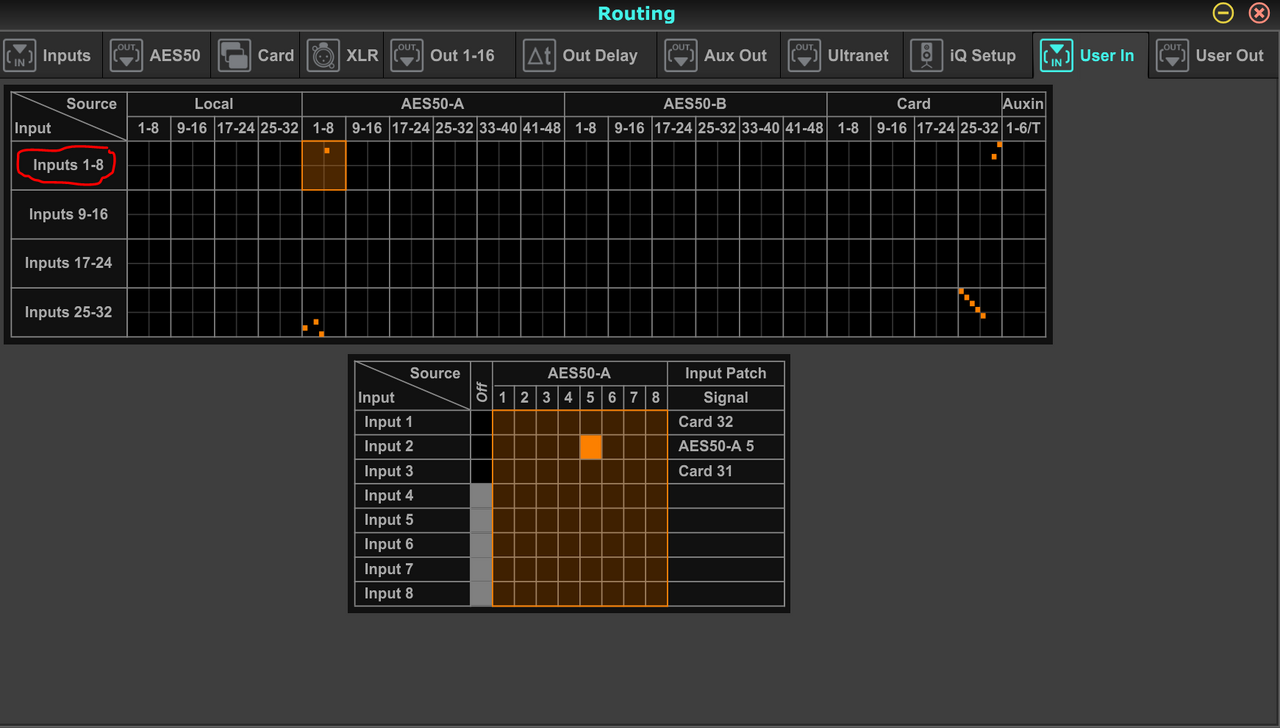The width and height of the screenshot is (1280, 728).
Task: Patch Input 1 to AES50-A channel 1
Action: point(503,422)
